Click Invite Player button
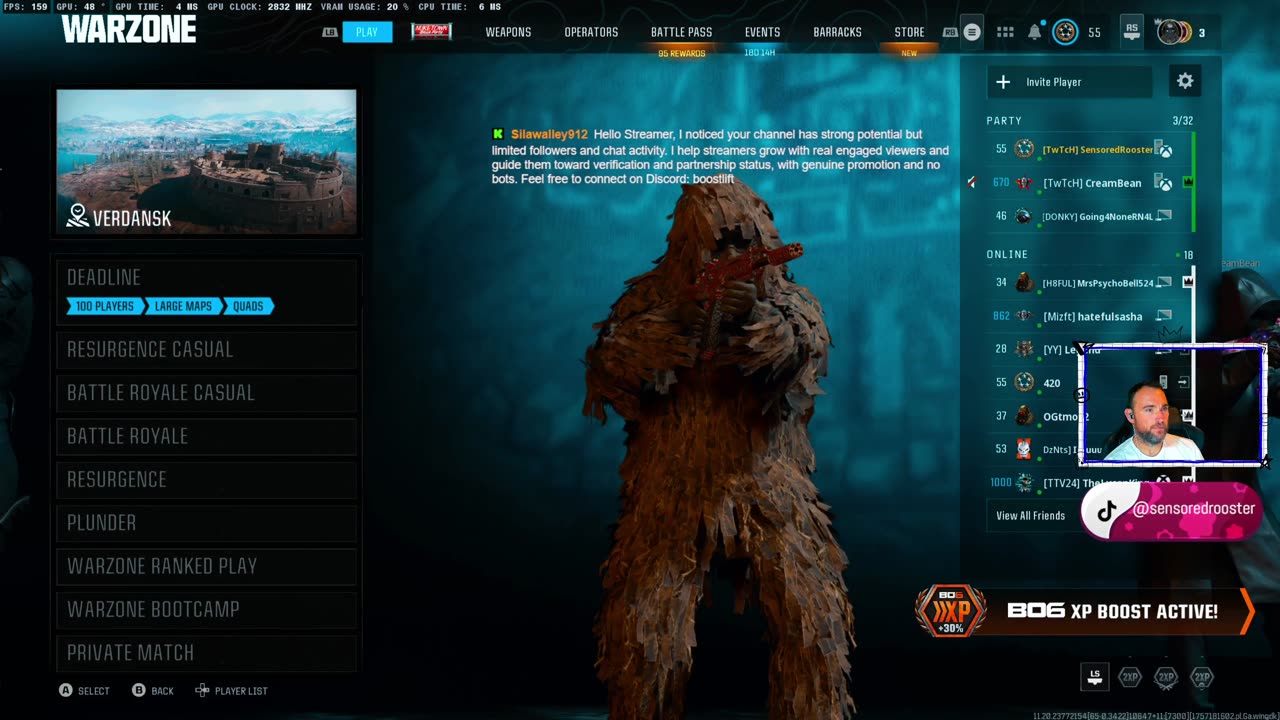Viewport: 1280px width, 720px height. point(1069,82)
